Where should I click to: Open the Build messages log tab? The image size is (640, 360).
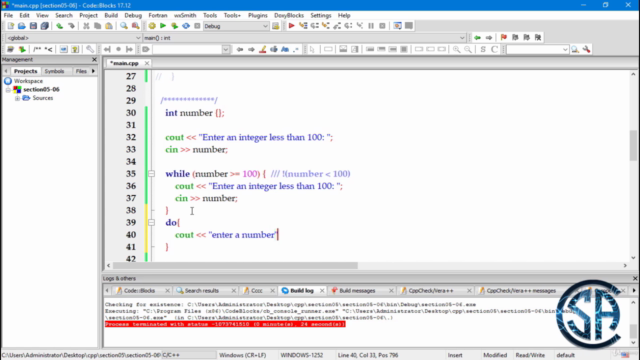coord(357,291)
